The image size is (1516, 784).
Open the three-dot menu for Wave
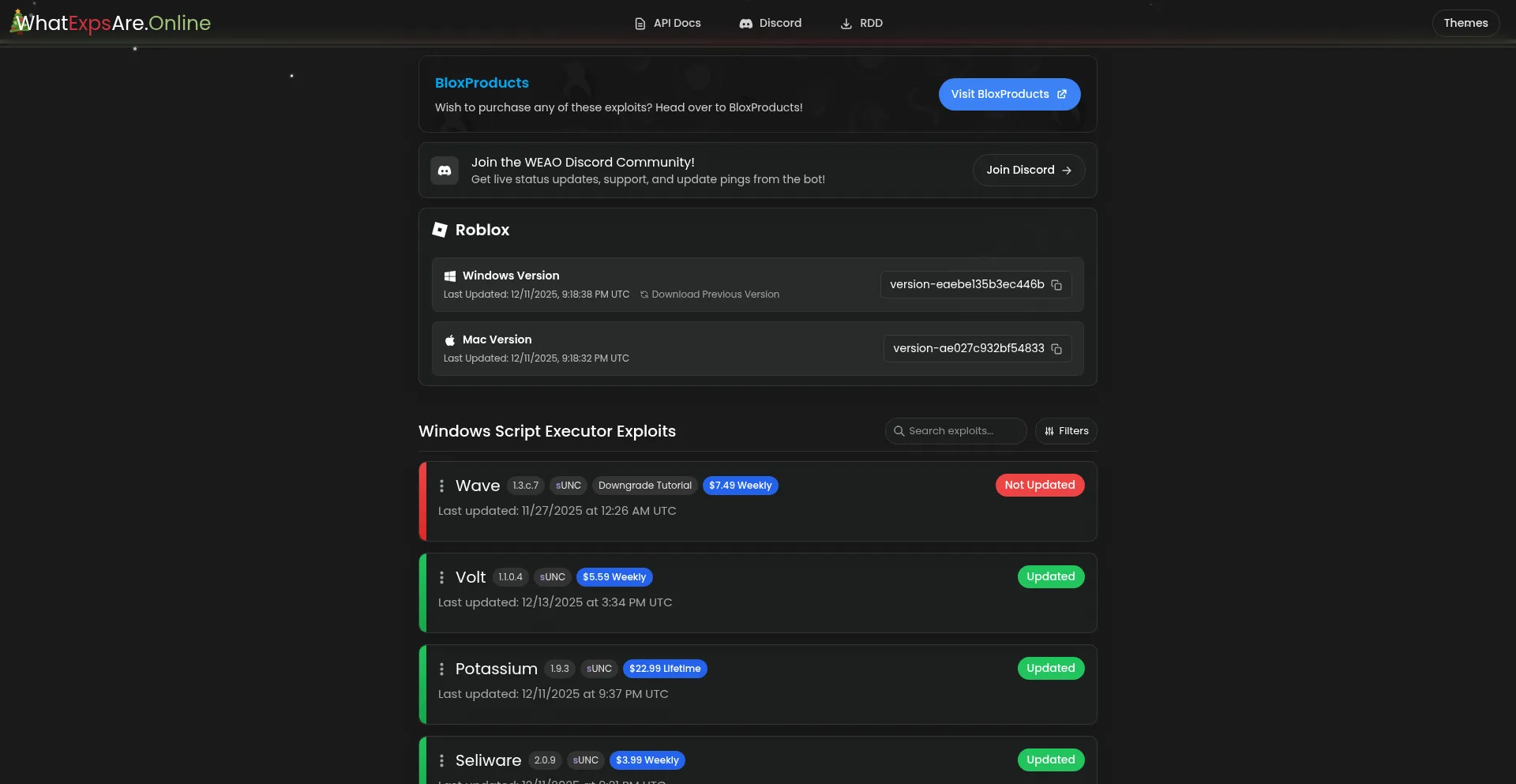pos(441,486)
